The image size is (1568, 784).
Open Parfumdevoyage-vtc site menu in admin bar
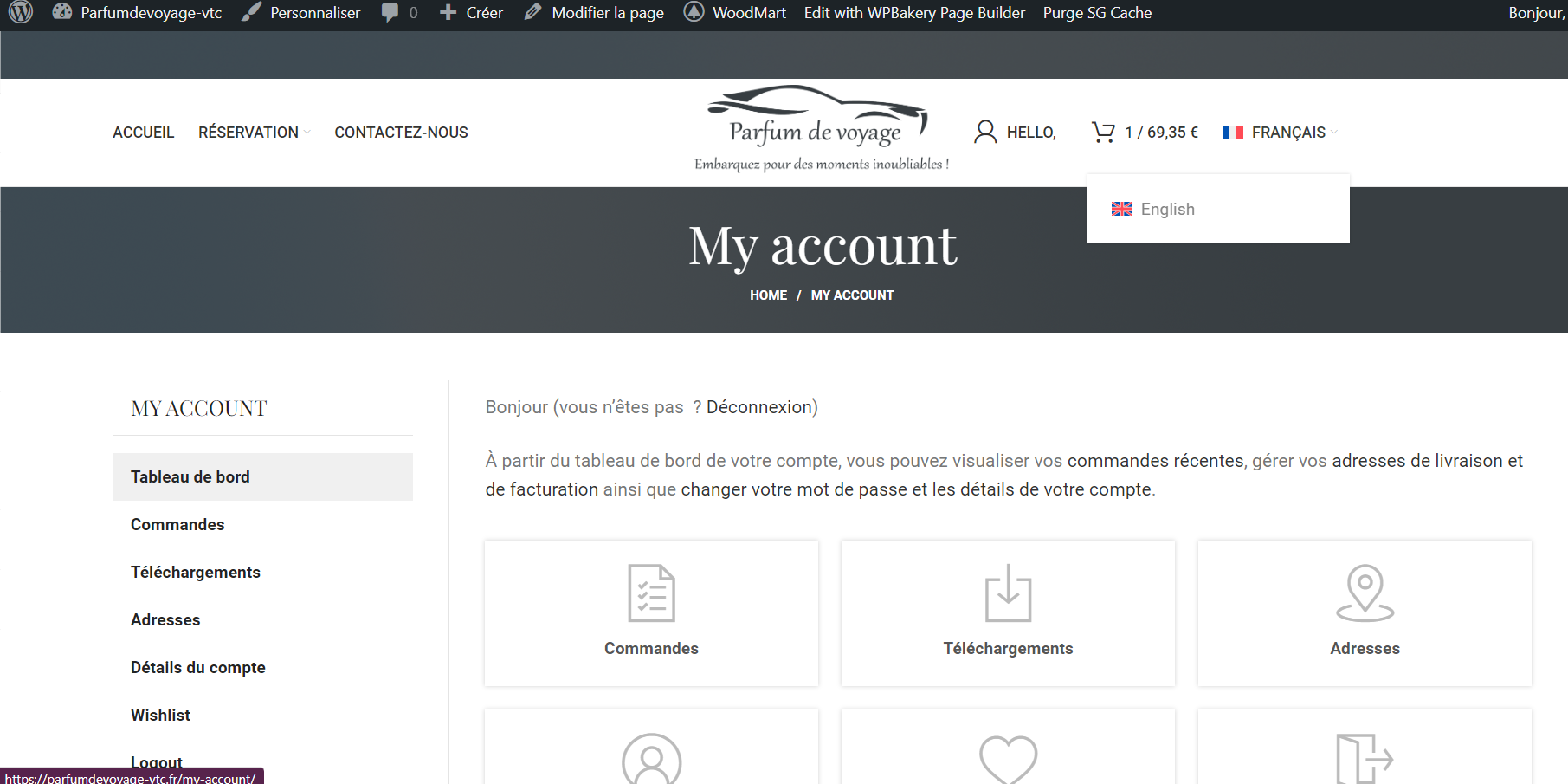151,13
